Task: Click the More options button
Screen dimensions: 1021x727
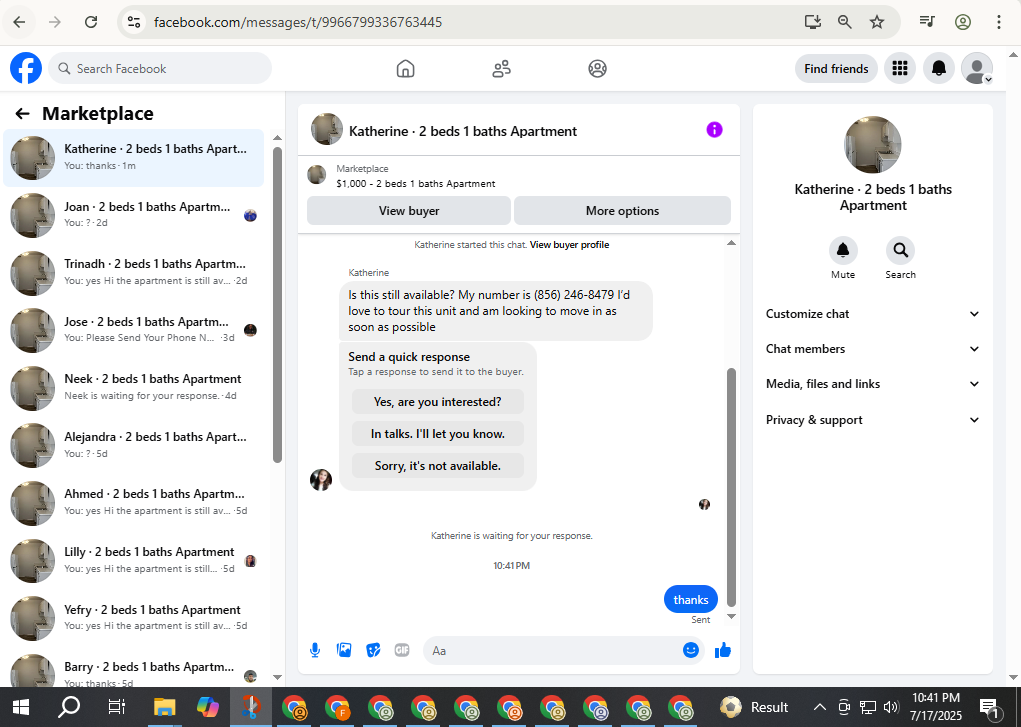Action: [x=622, y=211]
